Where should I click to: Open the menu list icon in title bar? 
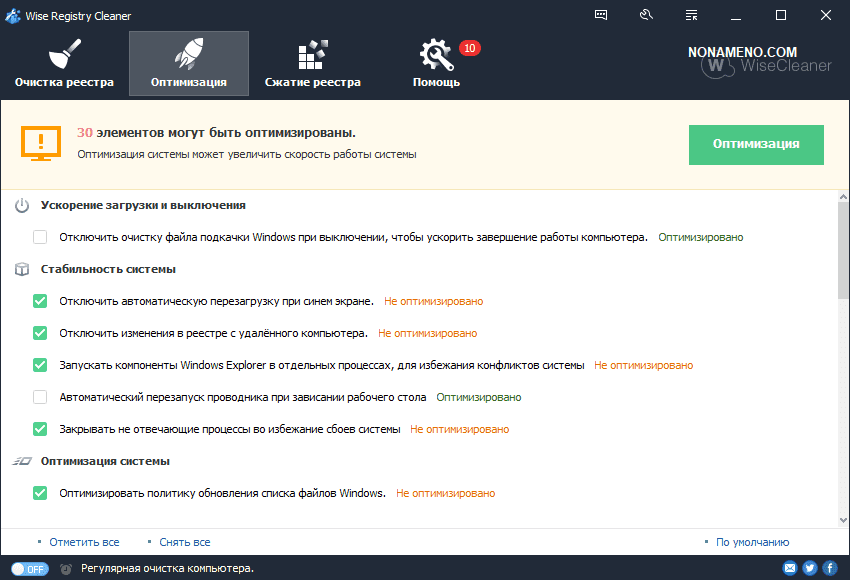[x=692, y=15]
